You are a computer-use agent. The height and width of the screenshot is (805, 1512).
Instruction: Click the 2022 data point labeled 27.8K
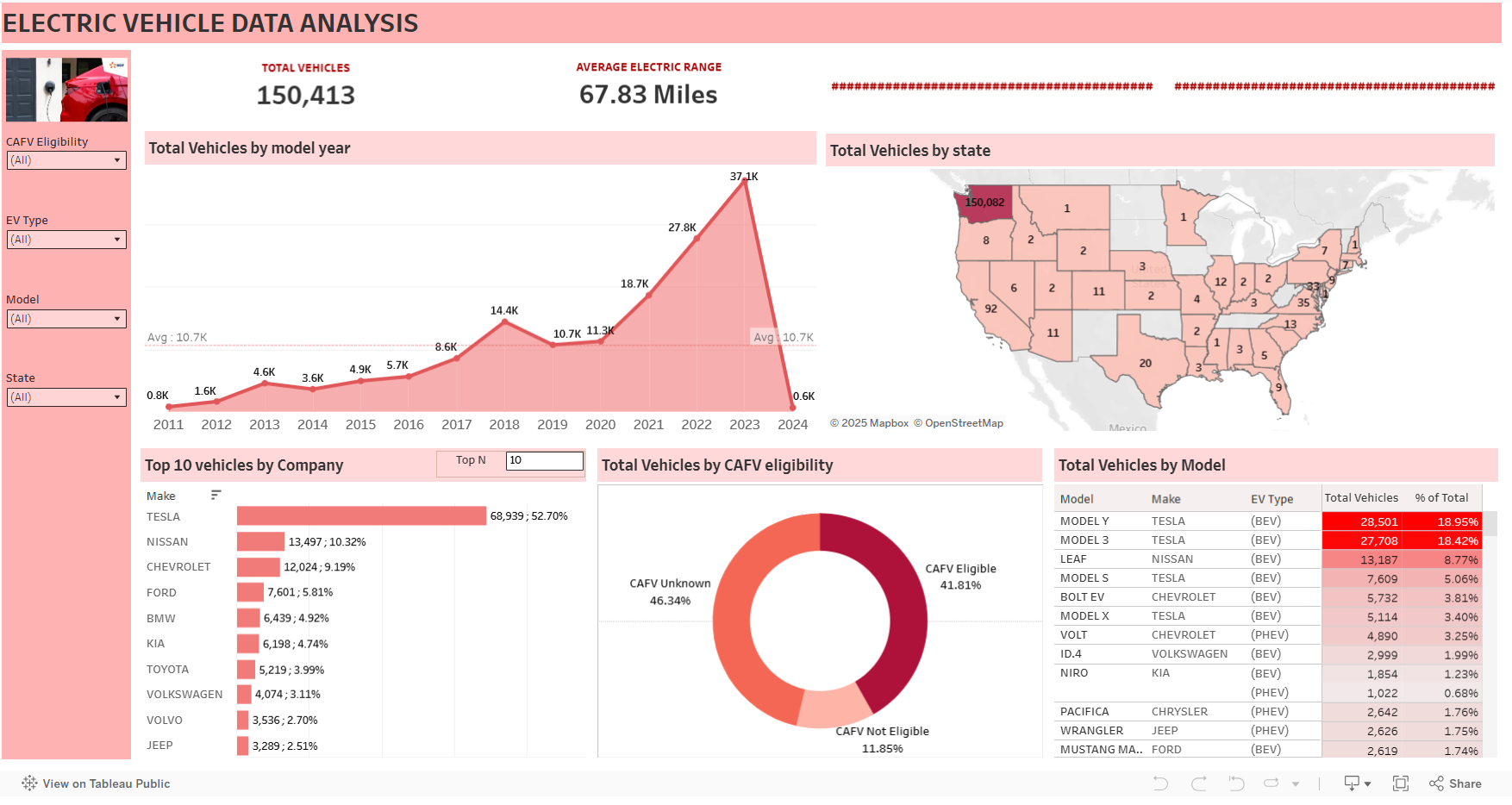pos(697,238)
